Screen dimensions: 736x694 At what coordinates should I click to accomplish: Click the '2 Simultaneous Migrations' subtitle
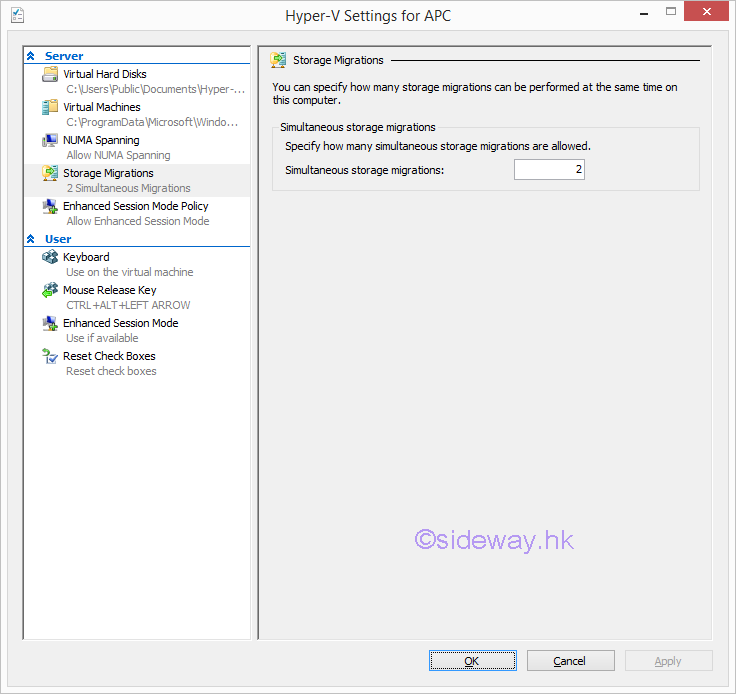click(129, 188)
